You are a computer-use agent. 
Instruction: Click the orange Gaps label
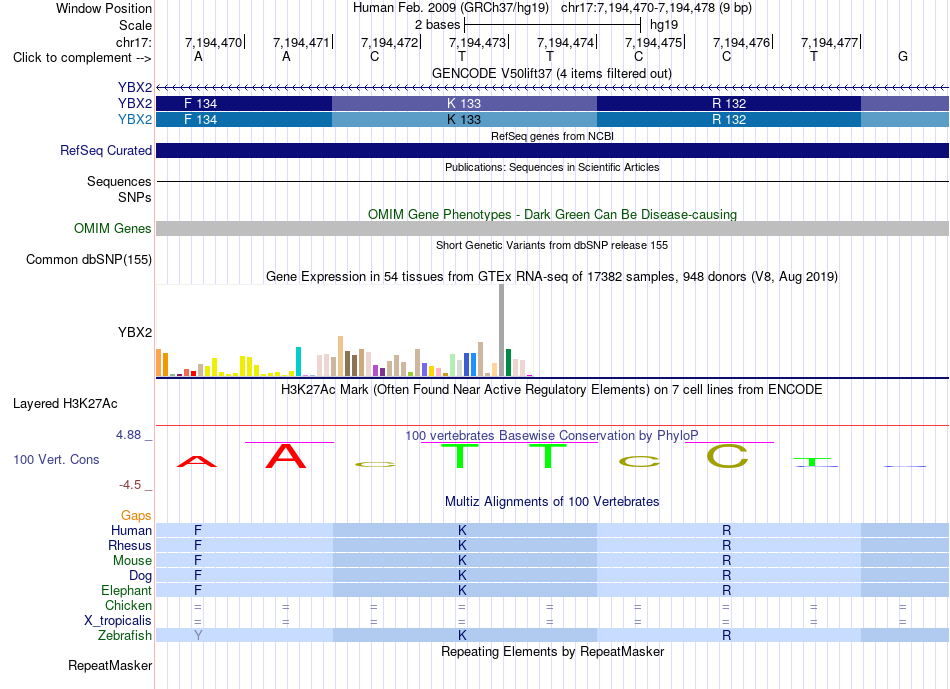pos(136,516)
